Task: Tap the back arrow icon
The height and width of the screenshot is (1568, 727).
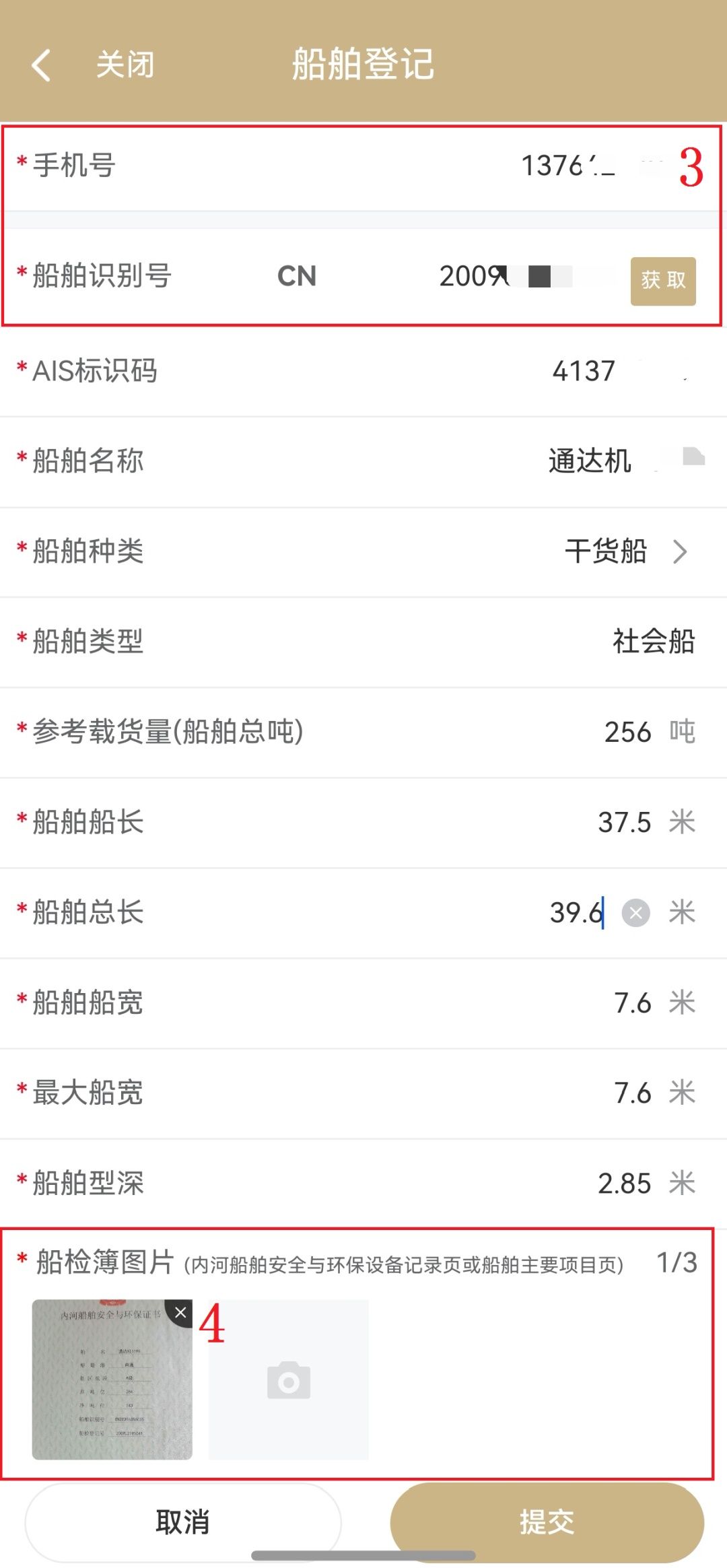Action: tap(42, 65)
